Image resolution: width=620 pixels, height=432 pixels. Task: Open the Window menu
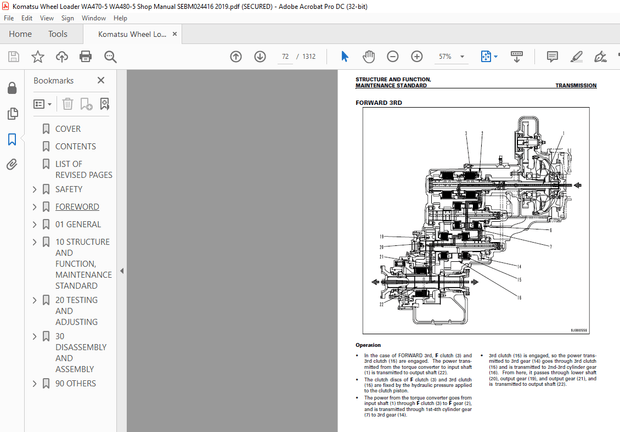point(94,18)
